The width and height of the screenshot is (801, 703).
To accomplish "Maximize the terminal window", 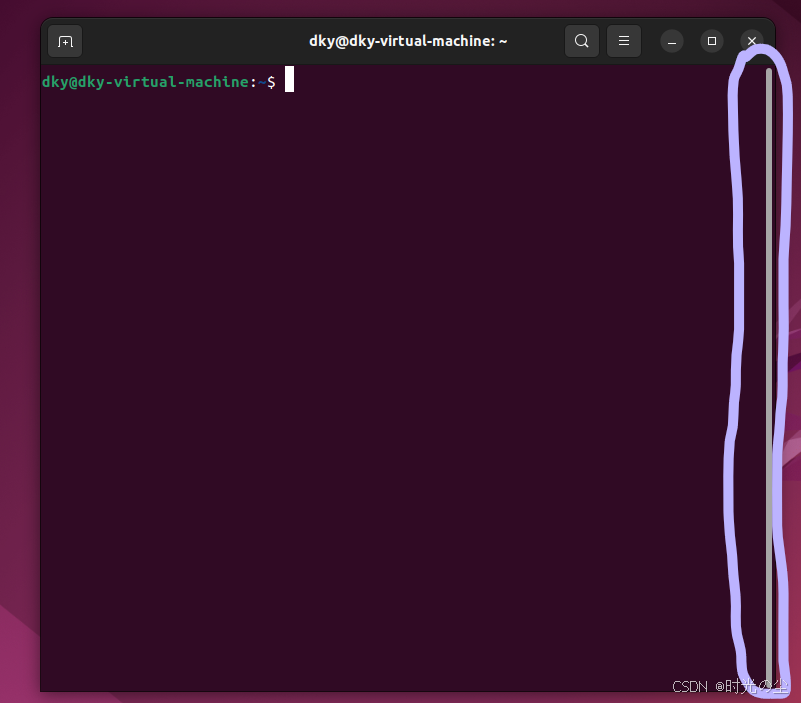I will coord(711,41).
